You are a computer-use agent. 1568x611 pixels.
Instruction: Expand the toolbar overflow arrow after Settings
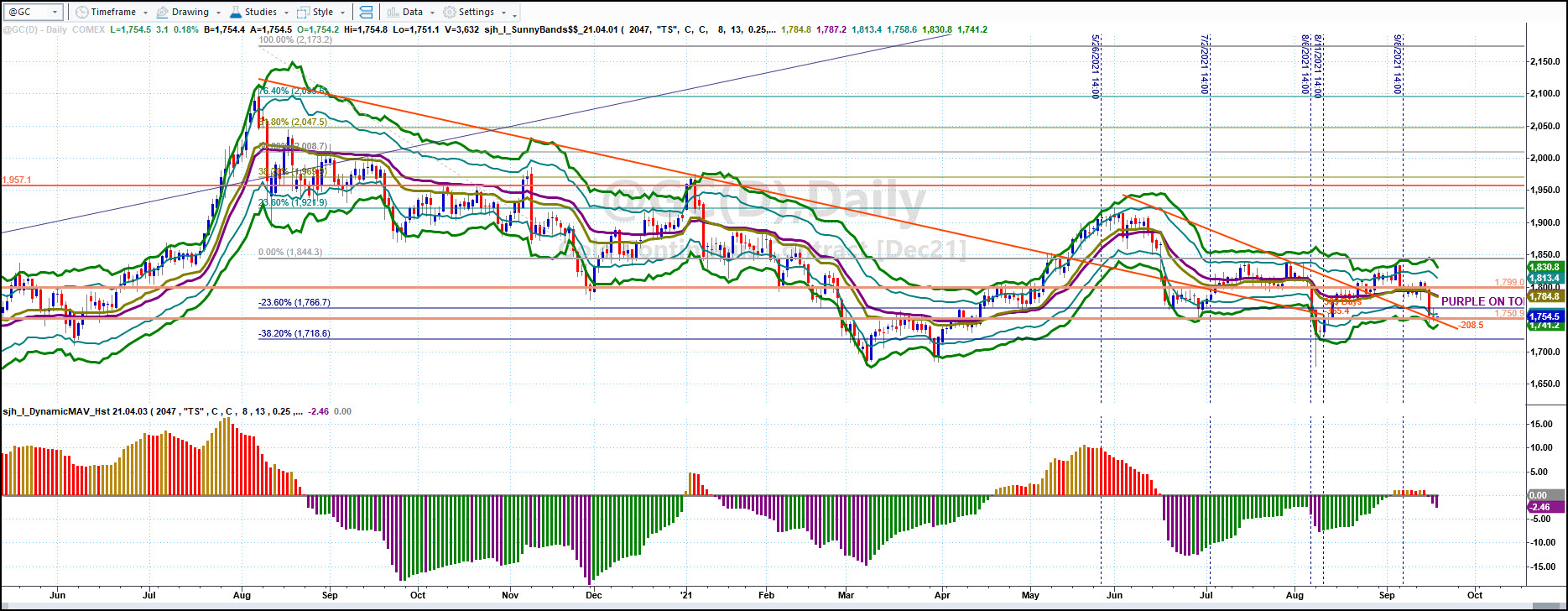click(515, 14)
